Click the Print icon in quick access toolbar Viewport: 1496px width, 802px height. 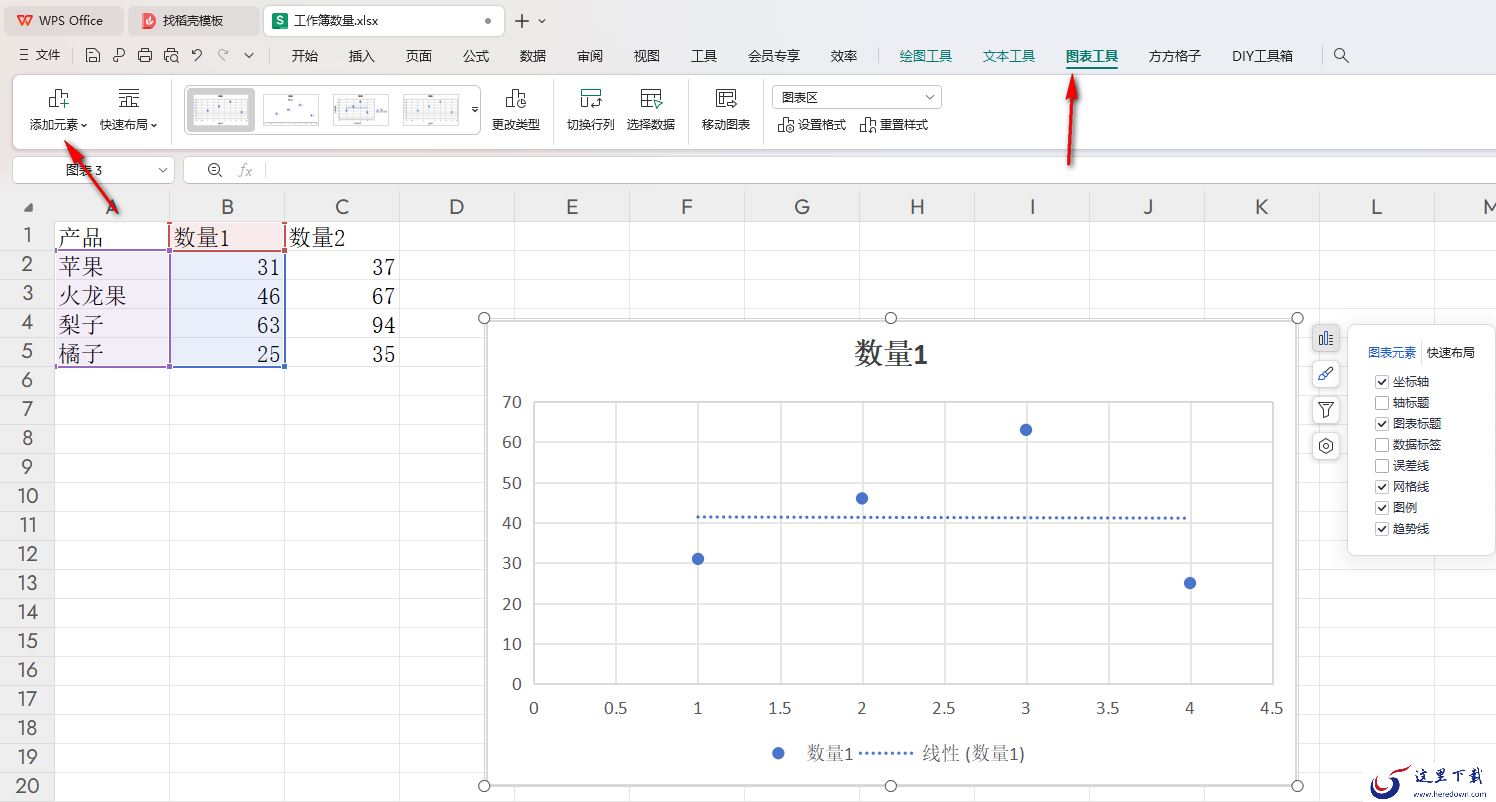[x=145, y=56]
